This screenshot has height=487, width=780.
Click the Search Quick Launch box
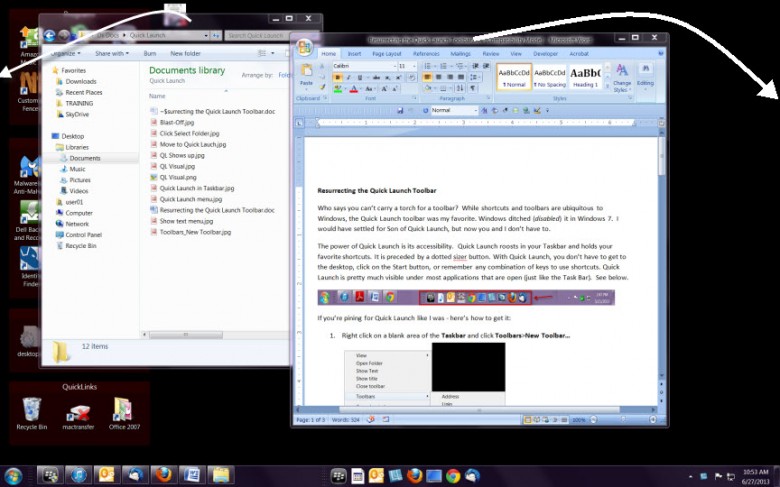[x=256, y=35]
